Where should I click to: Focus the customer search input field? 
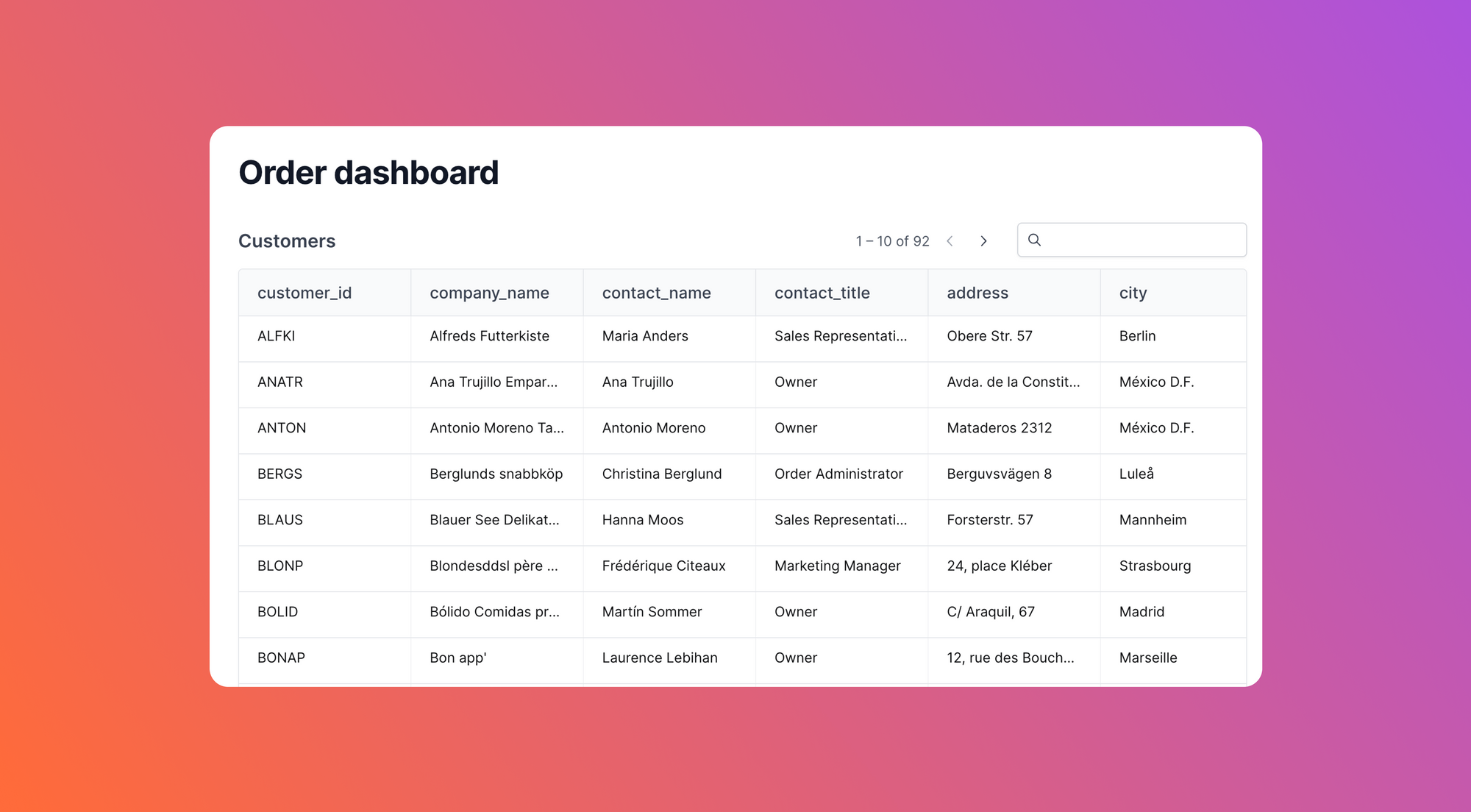coord(1131,240)
